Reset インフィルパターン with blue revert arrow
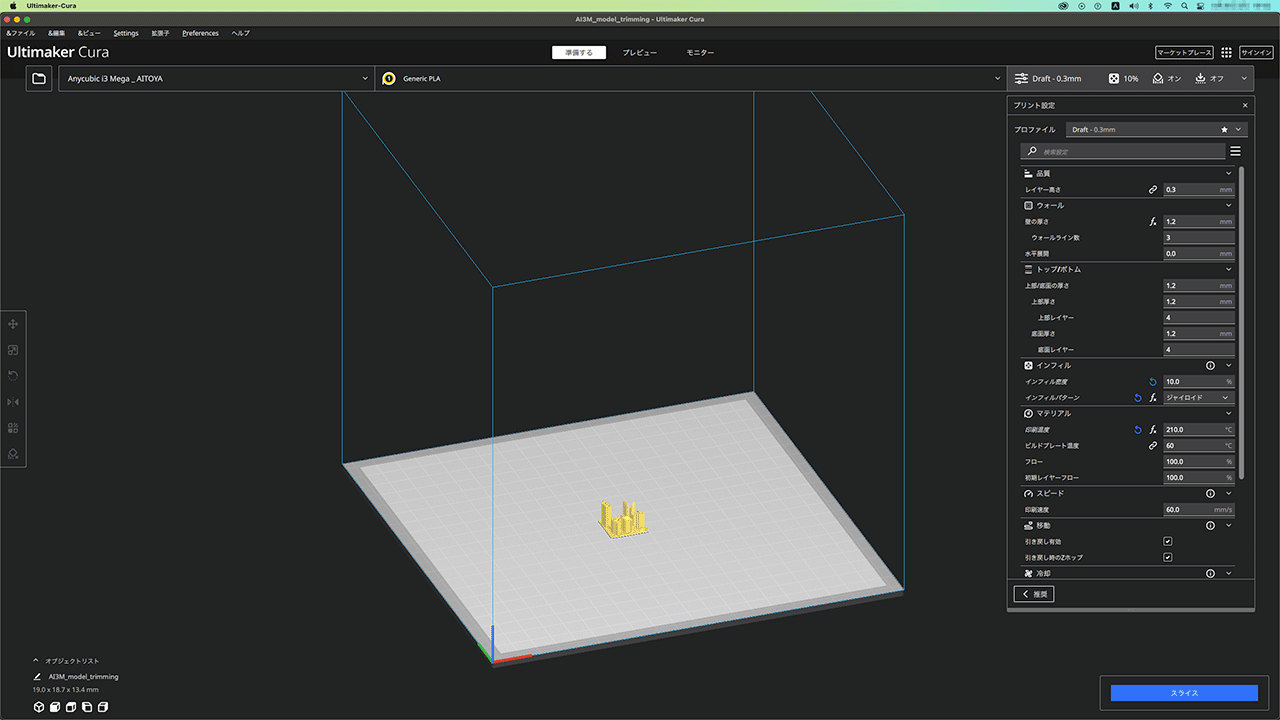This screenshot has width=1280, height=720. pyautogui.click(x=1137, y=397)
